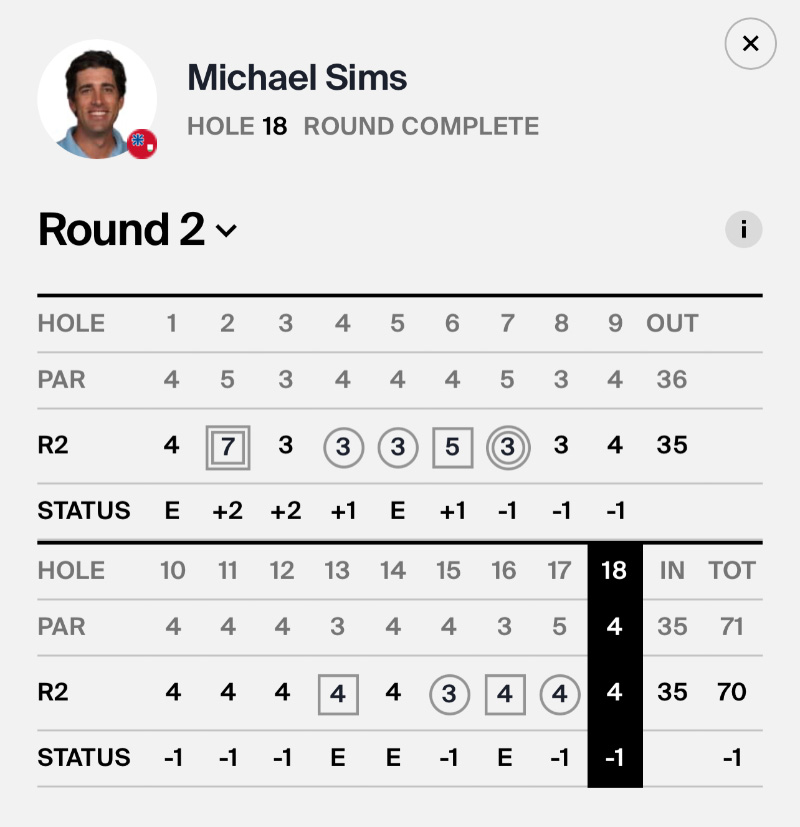
Task: Click the bogey 4 on hole 13
Action: pos(338,693)
